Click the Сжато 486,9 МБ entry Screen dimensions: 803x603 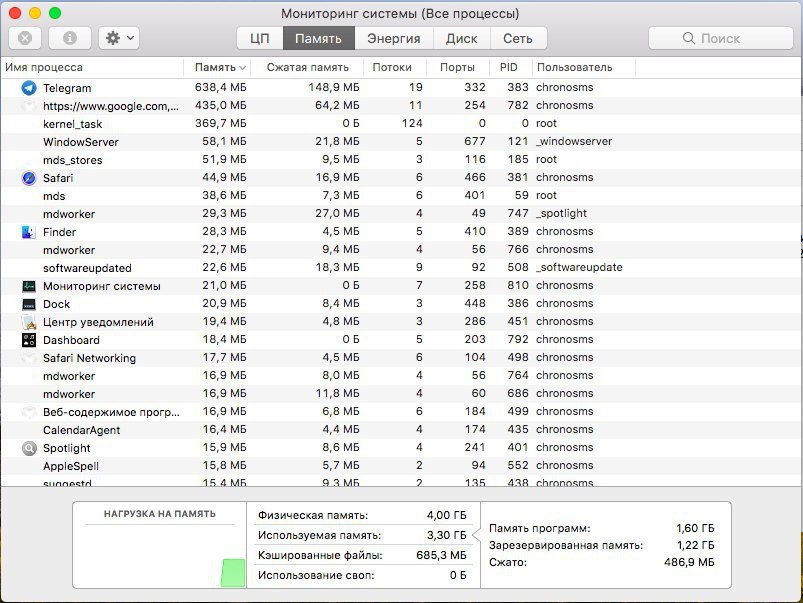[601, 563]
